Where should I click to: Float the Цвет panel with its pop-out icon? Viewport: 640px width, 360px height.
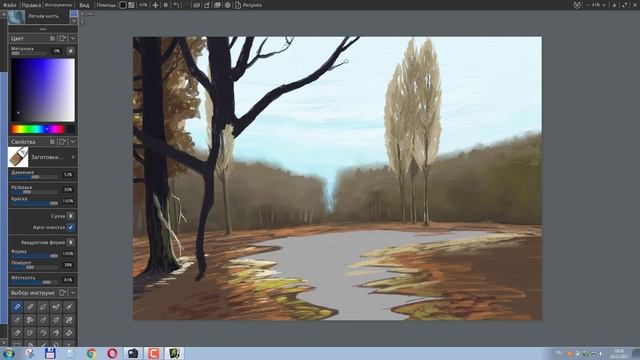62,38
